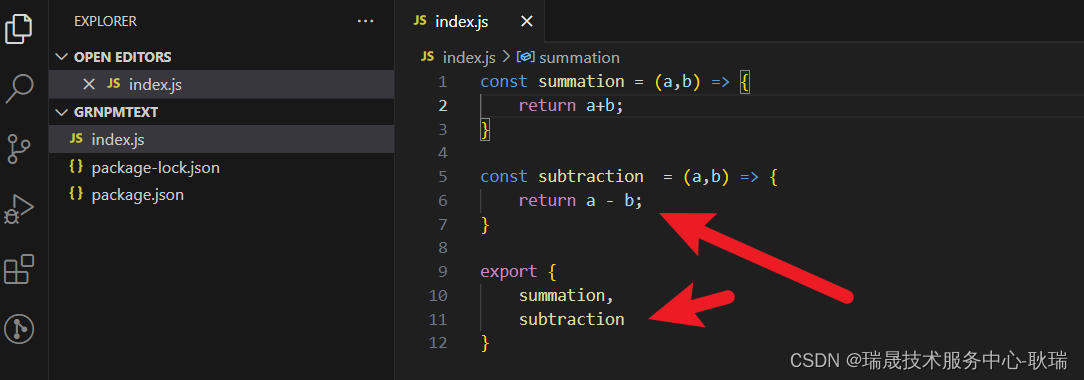Open the Git graph activity bar icon

19,329
